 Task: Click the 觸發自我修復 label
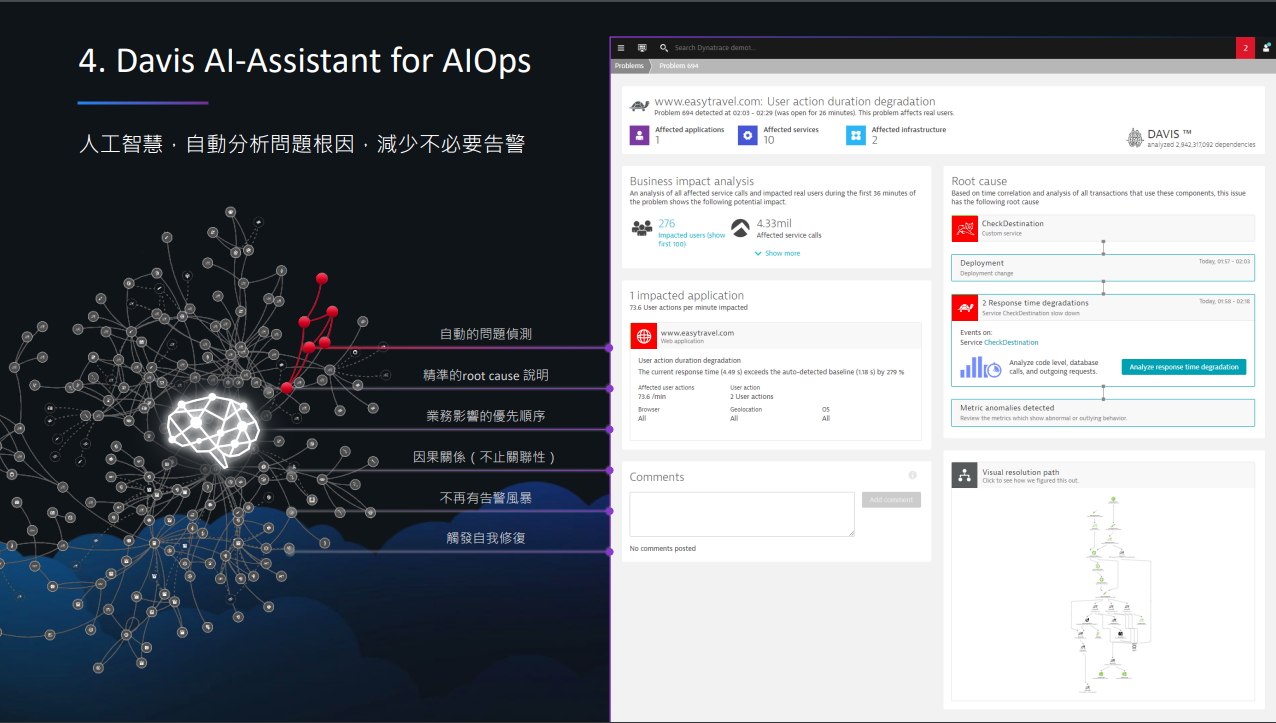[485, 538]
